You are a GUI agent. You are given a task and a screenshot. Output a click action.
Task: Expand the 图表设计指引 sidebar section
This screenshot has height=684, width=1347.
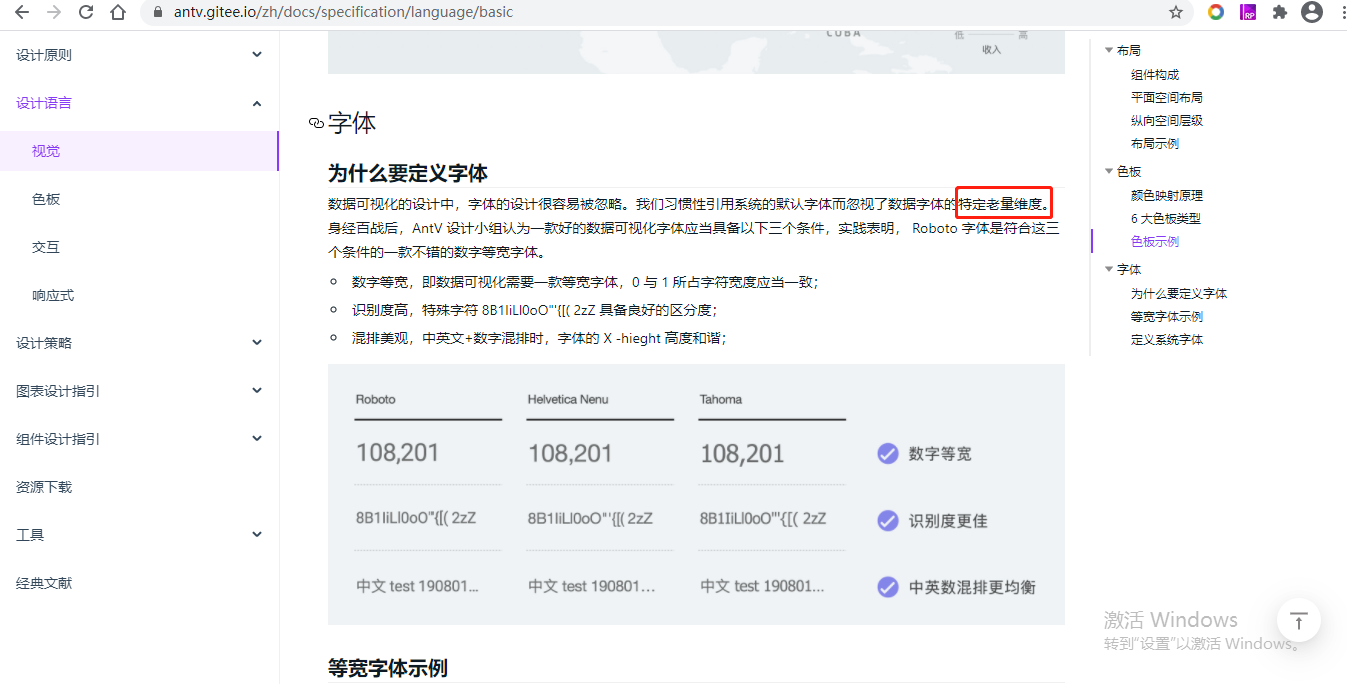[257, 391]
